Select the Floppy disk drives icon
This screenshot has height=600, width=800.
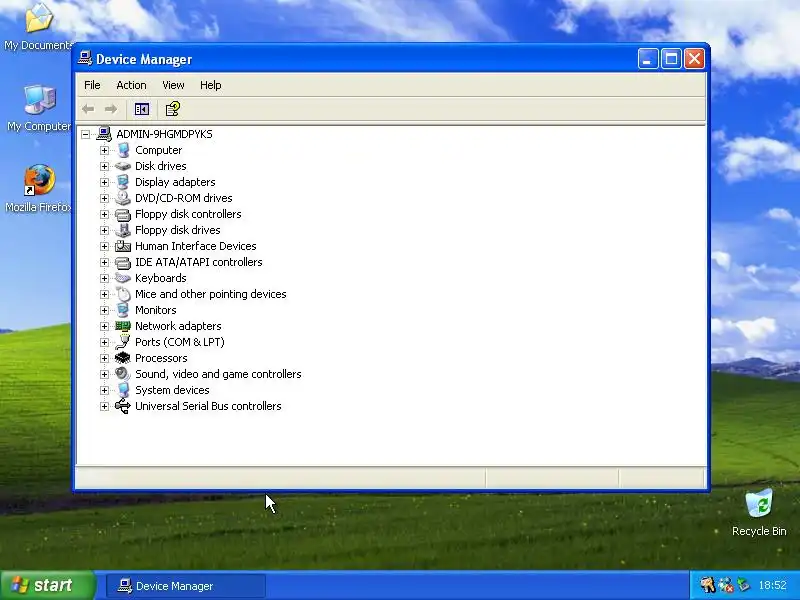(x=123, y=230)
